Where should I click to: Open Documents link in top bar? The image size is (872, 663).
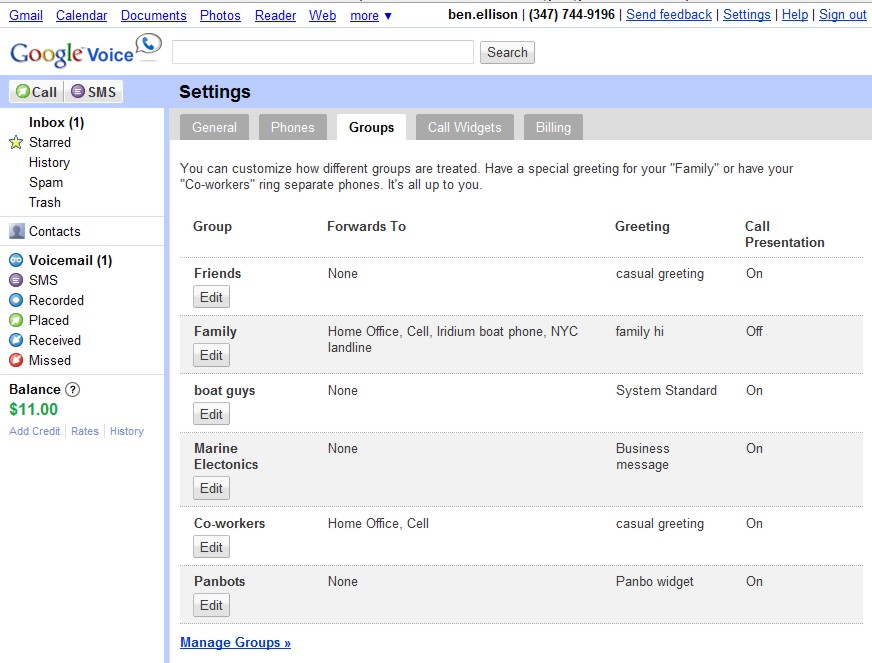[x=153, y=15]
